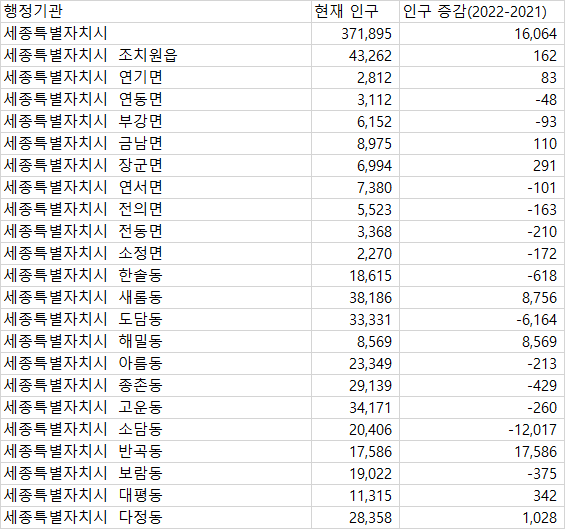565x529 pixels.
Task: Click the -172 change cell
Action: coord(482,254)
